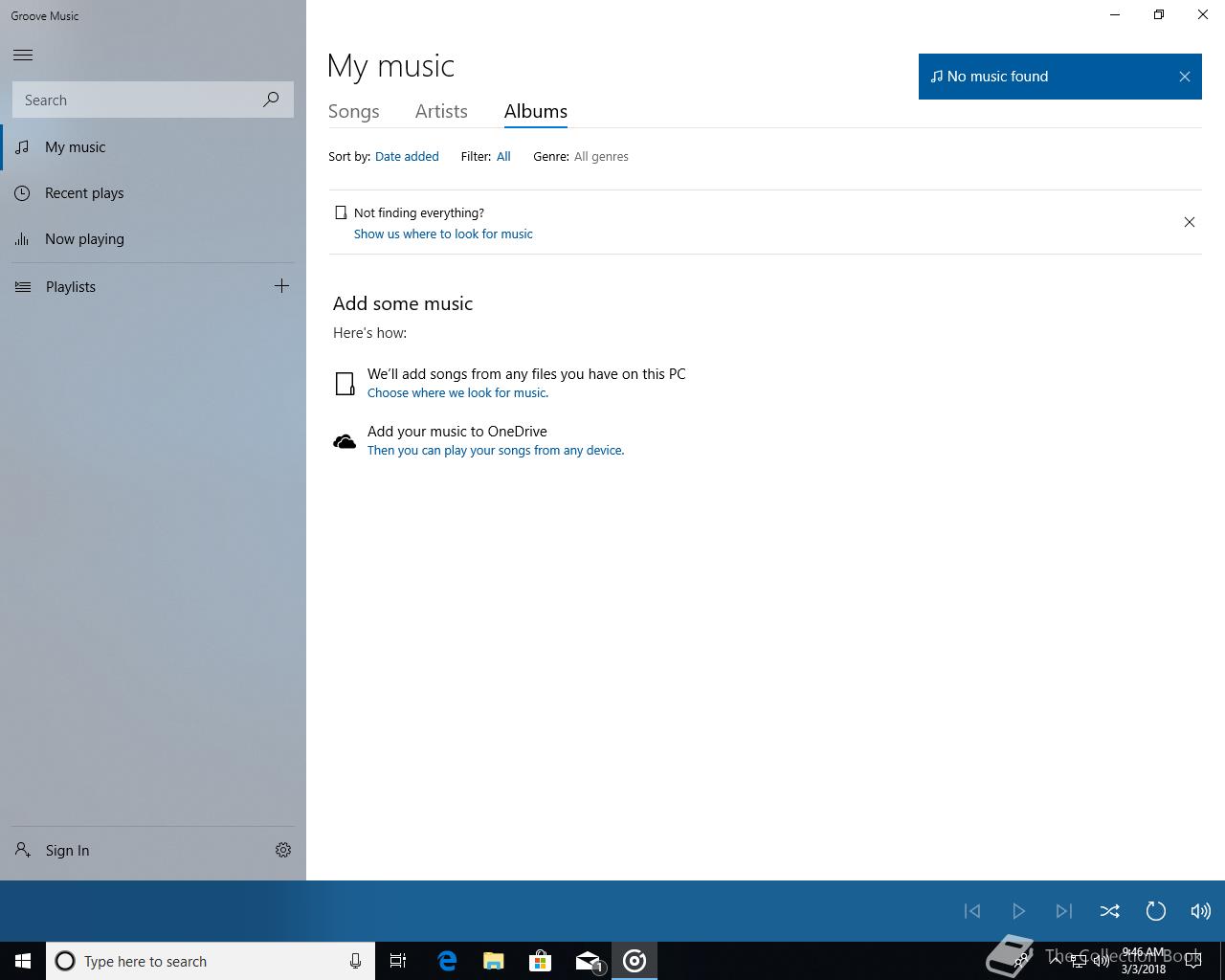This screenshot has width=1225, height=980.
Task: Dismiss the Not finding everything banner
Action: (x=1190, y=222)
